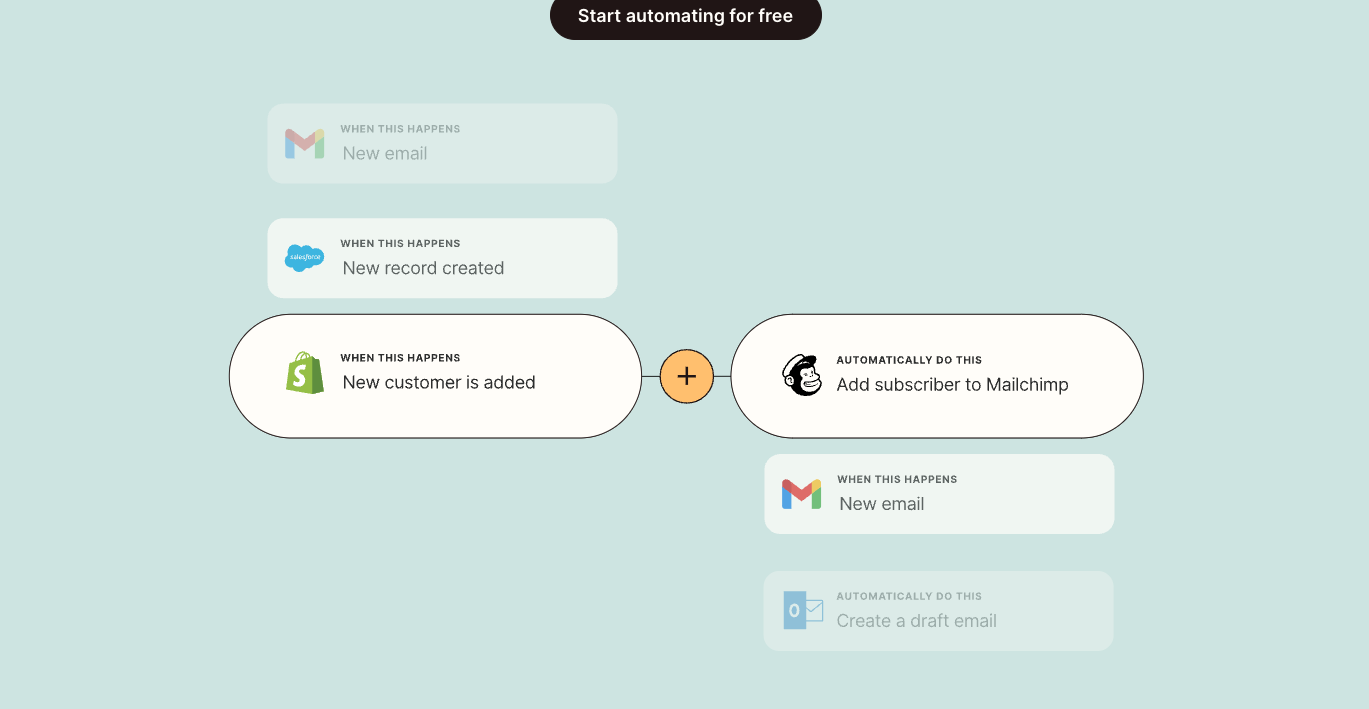The image size is (1369, 709).
Task: Select the "Add subscriber to Mailchimp" action
Action: (952, 385)
